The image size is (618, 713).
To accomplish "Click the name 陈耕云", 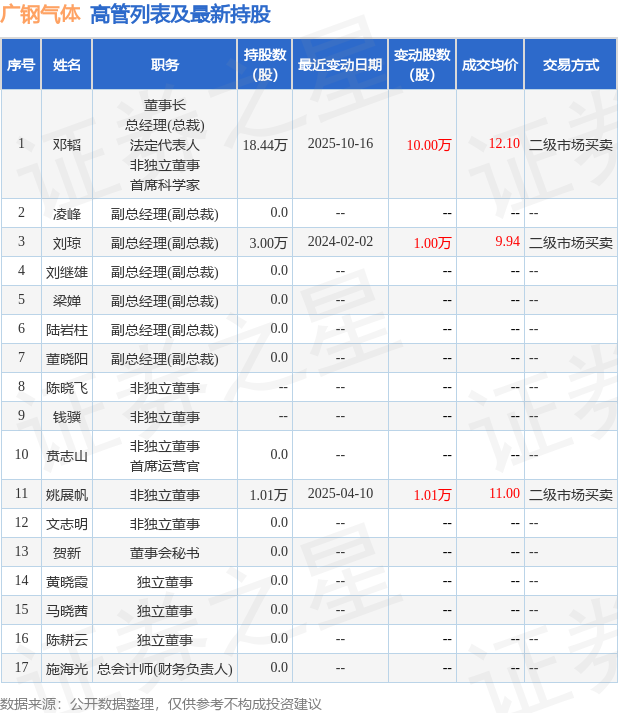I will 66,640.
